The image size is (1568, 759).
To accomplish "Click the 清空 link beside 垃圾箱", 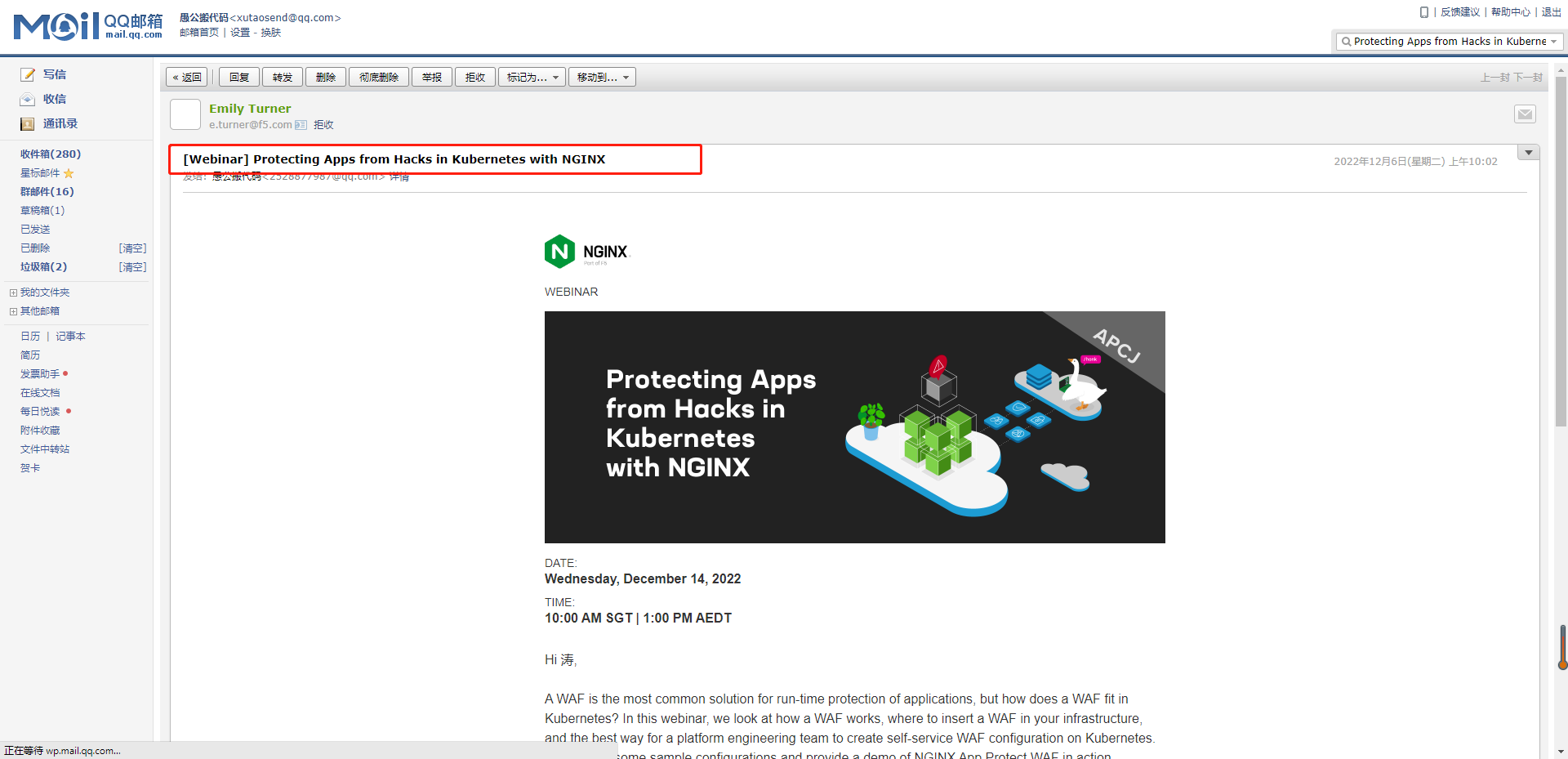I will click(x=133, y=267).
